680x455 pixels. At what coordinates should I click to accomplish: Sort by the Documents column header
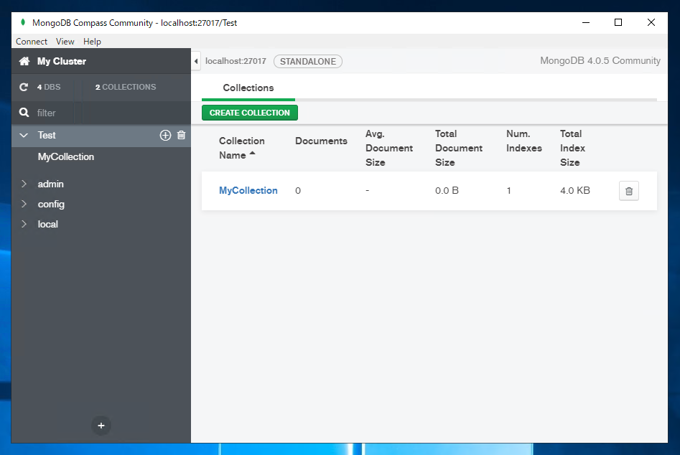click(321, 141)
